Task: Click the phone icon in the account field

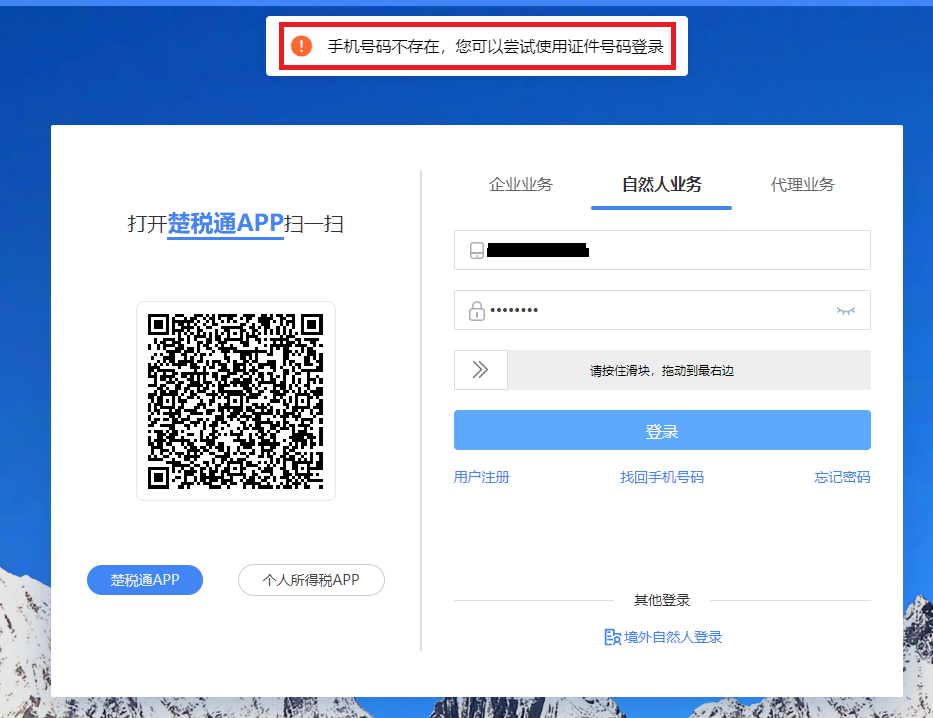Action: [x=477, y=251]
